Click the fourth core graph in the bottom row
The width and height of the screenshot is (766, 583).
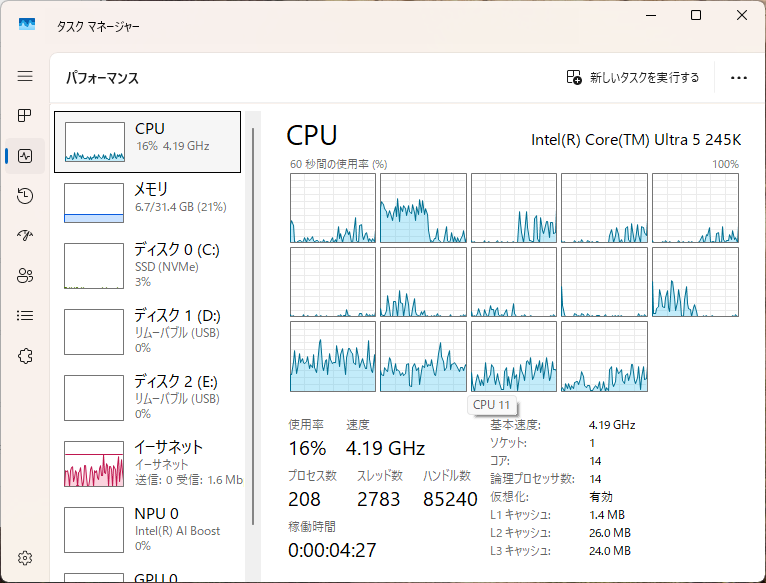click(x=604, y=356)
